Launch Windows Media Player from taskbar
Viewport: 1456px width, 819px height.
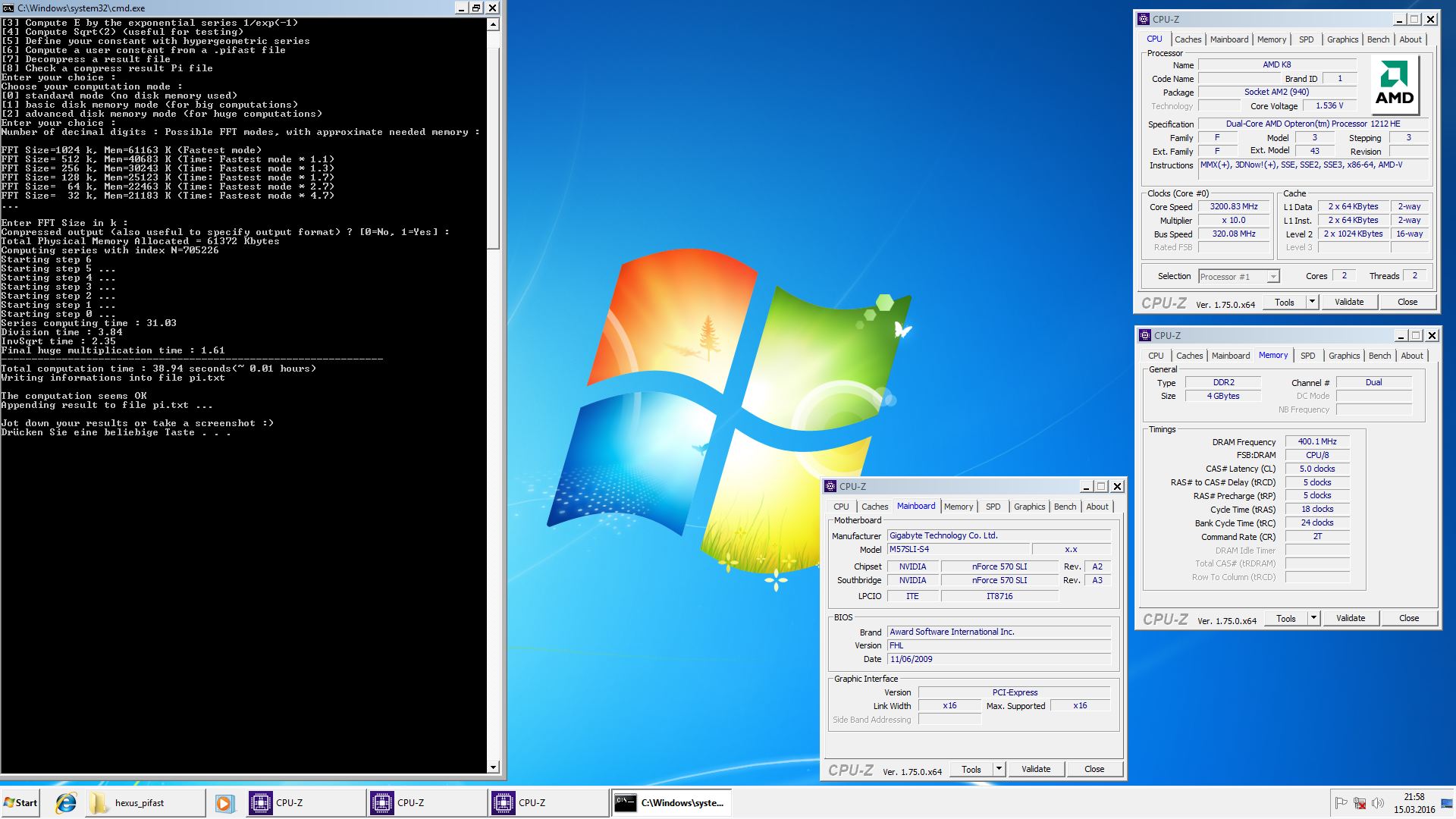pyautogui.click(x=224, y=803)
